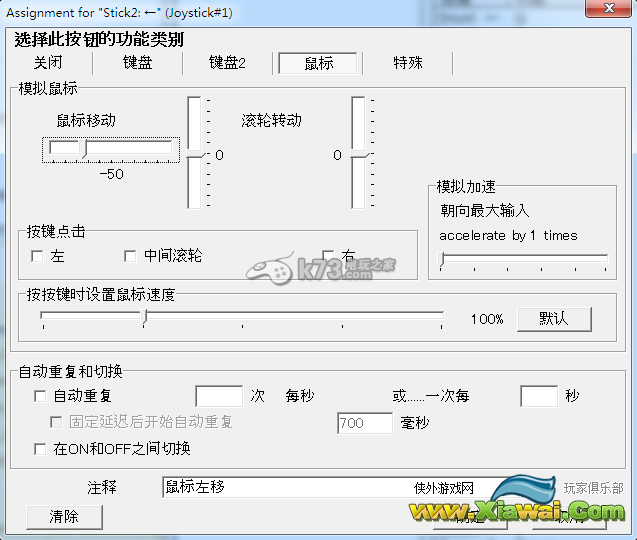The image size is (637, 540).
Task: Click the vertical mouse movement slider
Action: point(195,153)
